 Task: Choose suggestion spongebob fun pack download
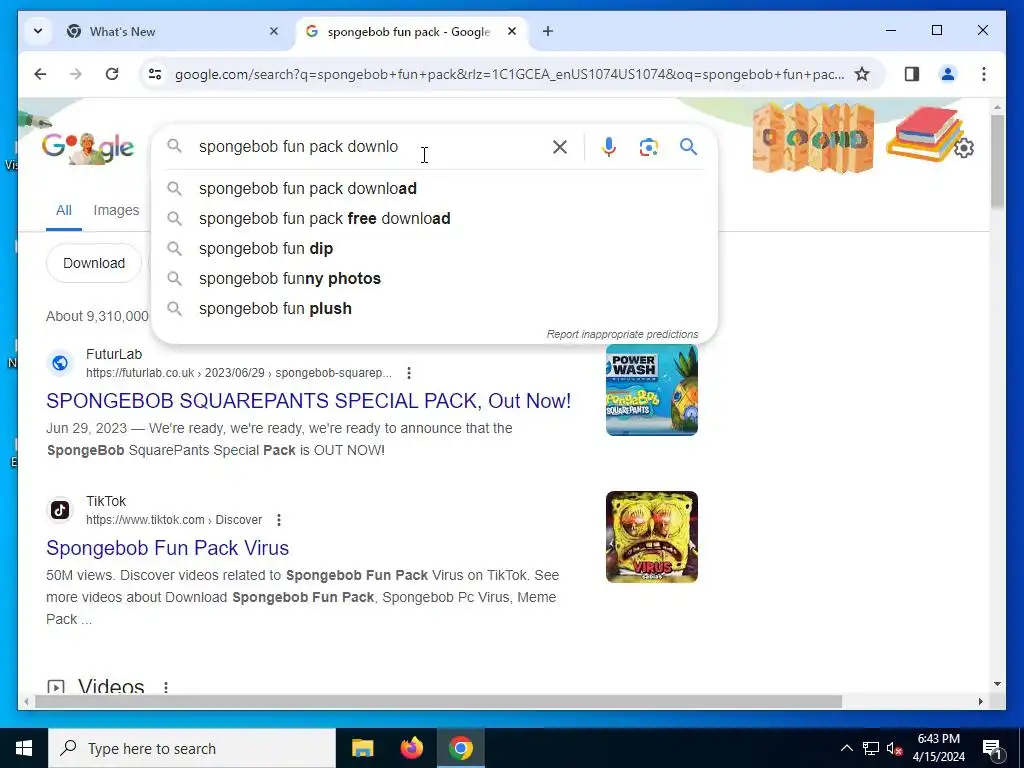tap(434, 189)
